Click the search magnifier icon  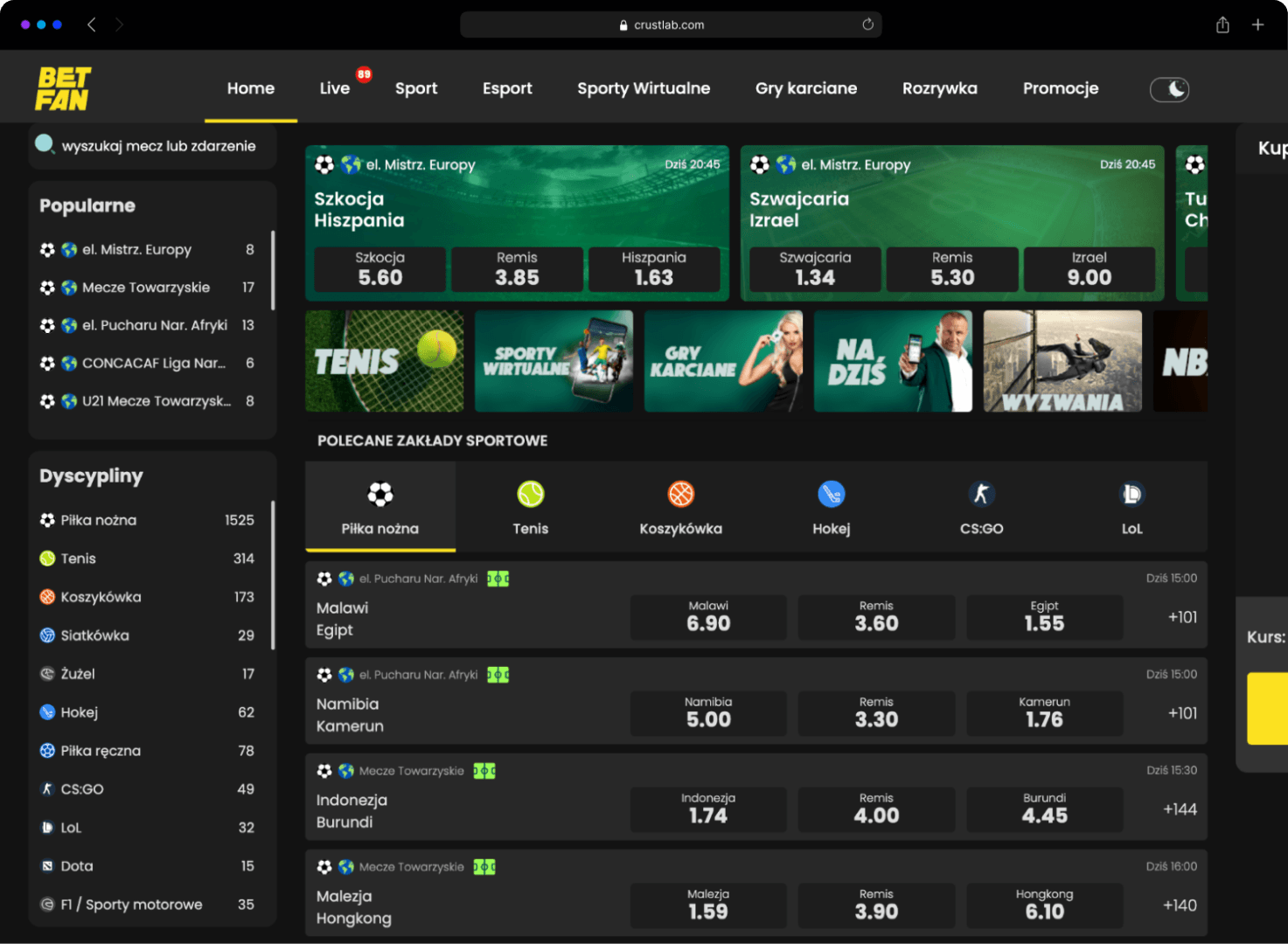(45, 144)
